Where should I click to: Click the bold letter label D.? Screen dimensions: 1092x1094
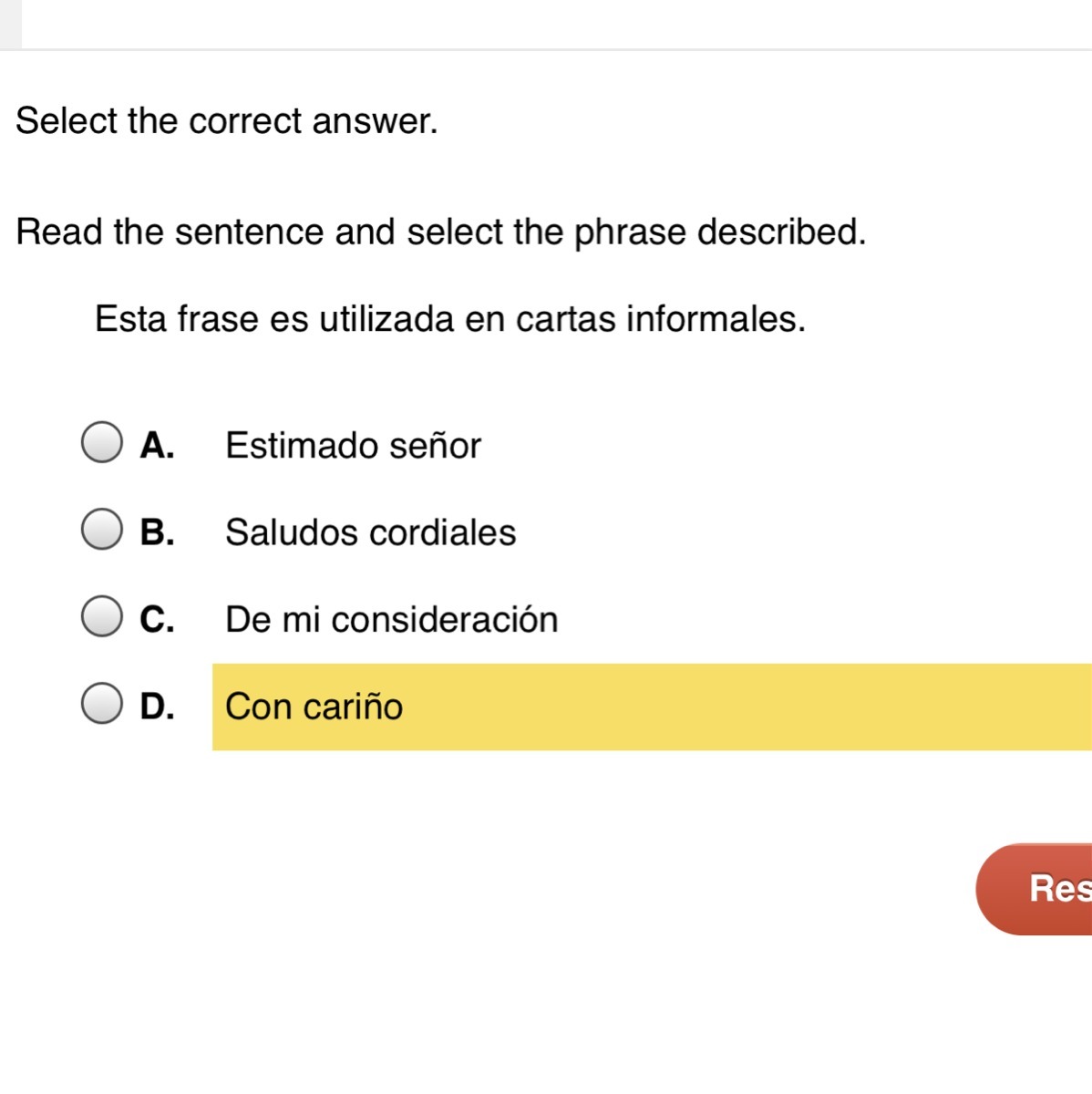click(x=157, y=707)
